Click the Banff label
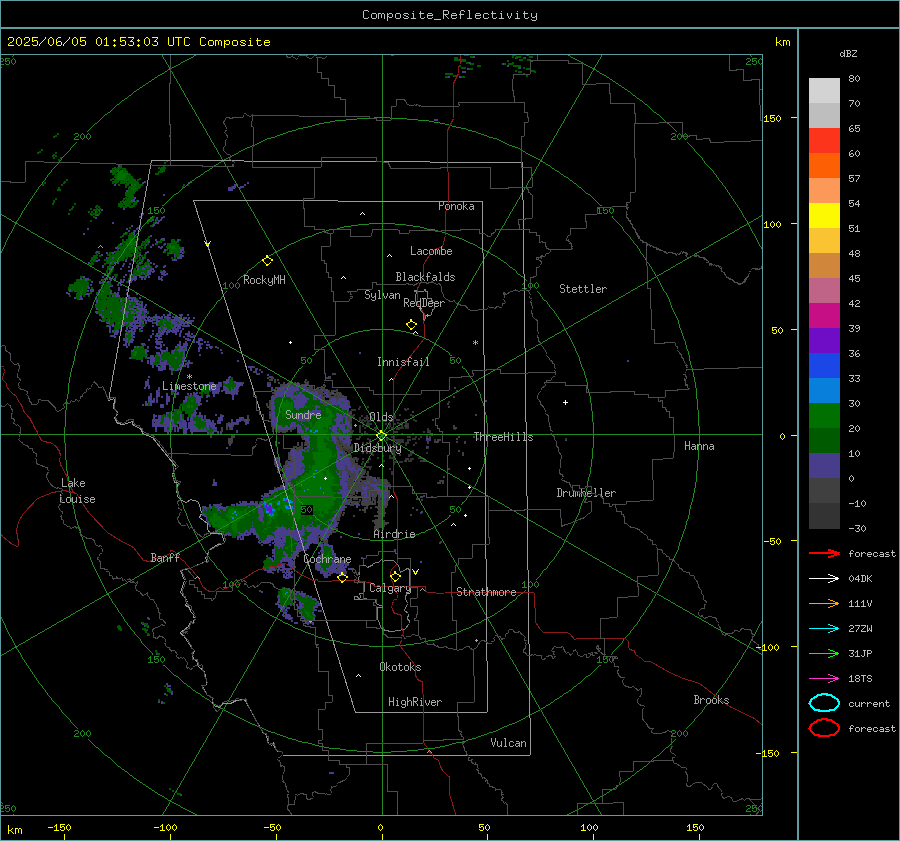The width and height of the screenshot is (900, 841). tap(165, 557)
